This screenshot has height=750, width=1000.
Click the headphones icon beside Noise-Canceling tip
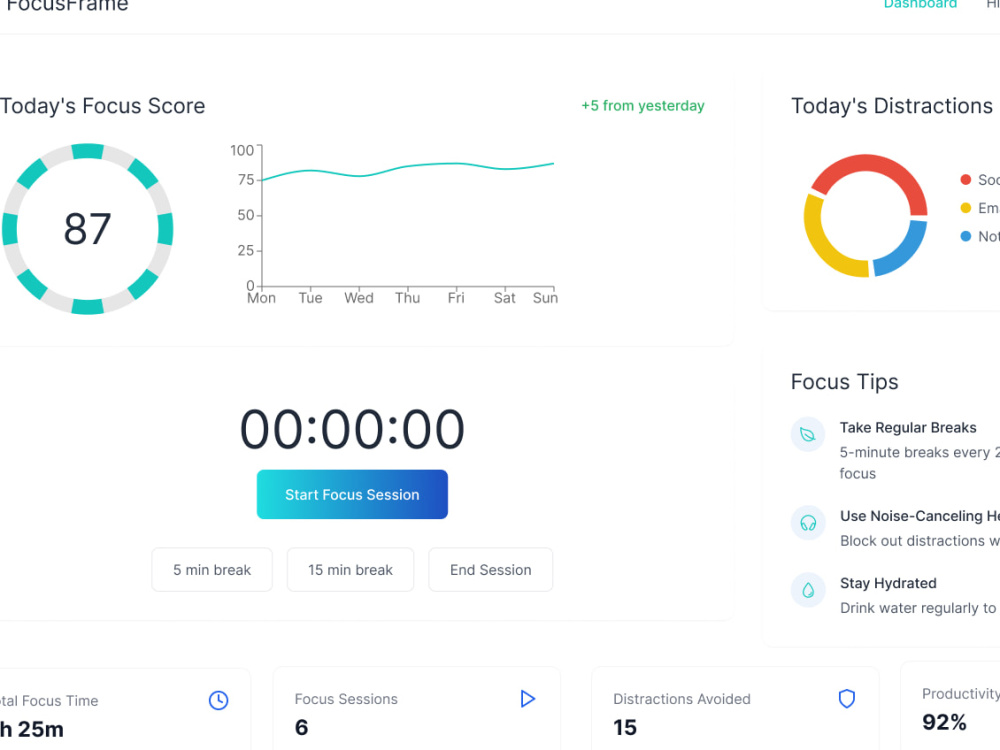(808, 523)
